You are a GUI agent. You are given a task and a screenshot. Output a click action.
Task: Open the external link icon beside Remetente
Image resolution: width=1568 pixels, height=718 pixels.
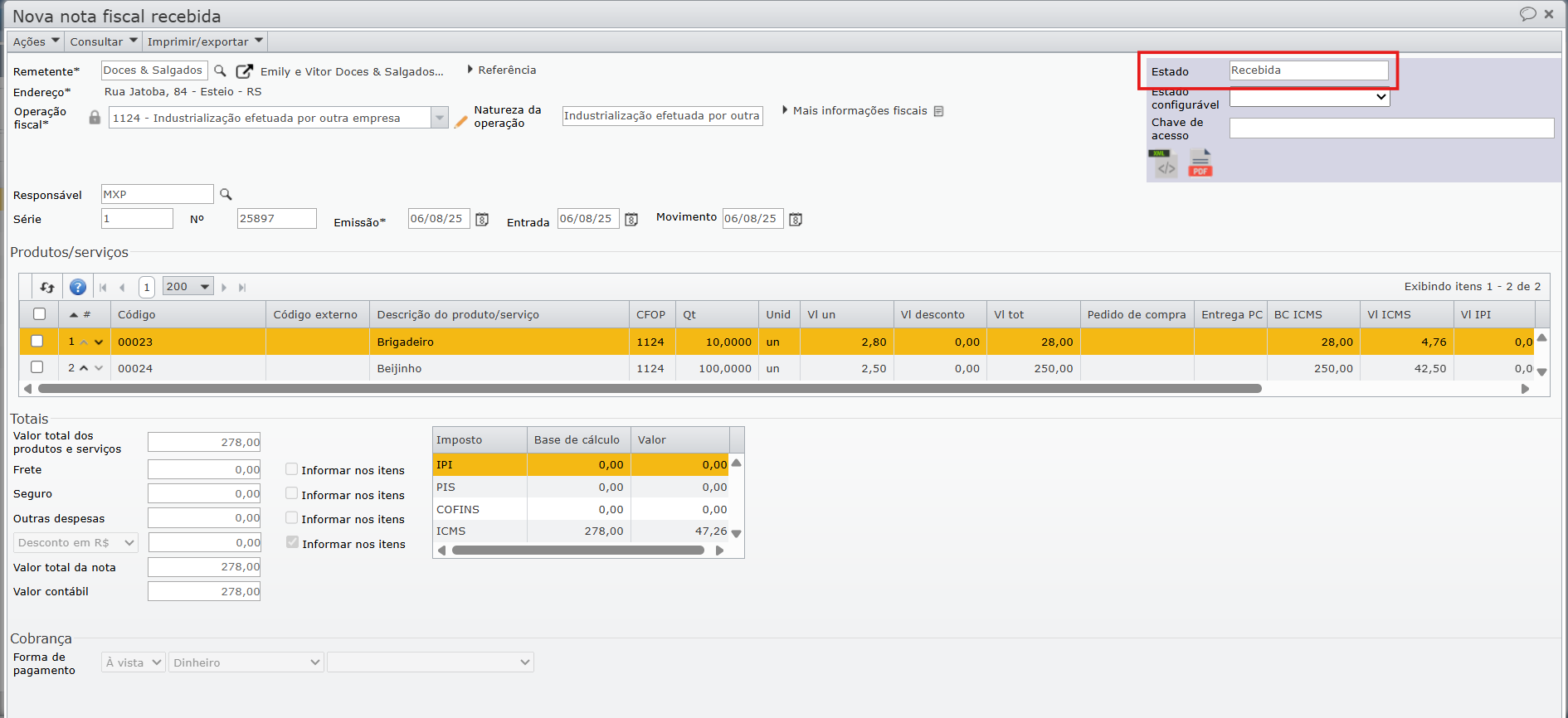click(x=244, y=71)
